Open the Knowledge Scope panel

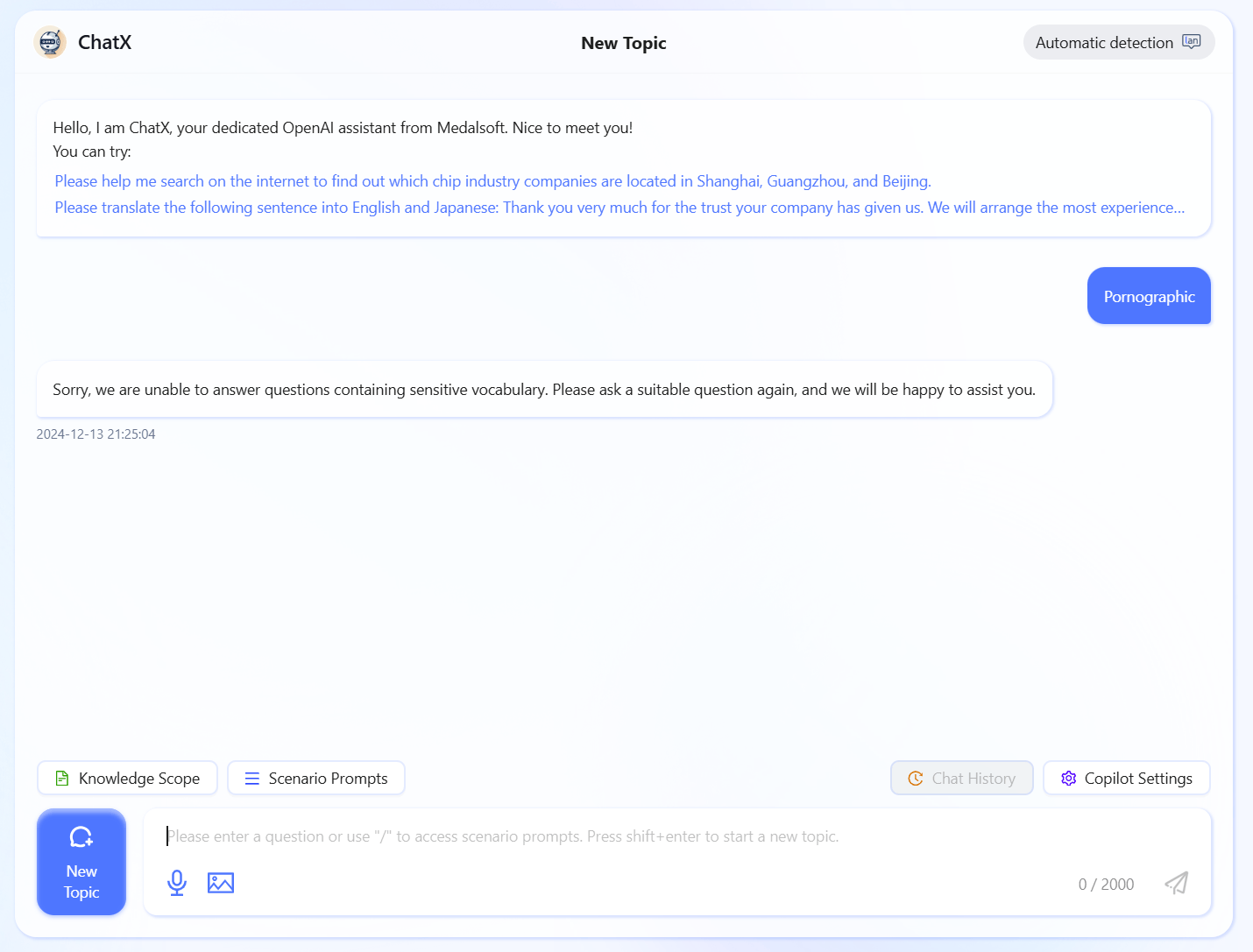point(127,779)
